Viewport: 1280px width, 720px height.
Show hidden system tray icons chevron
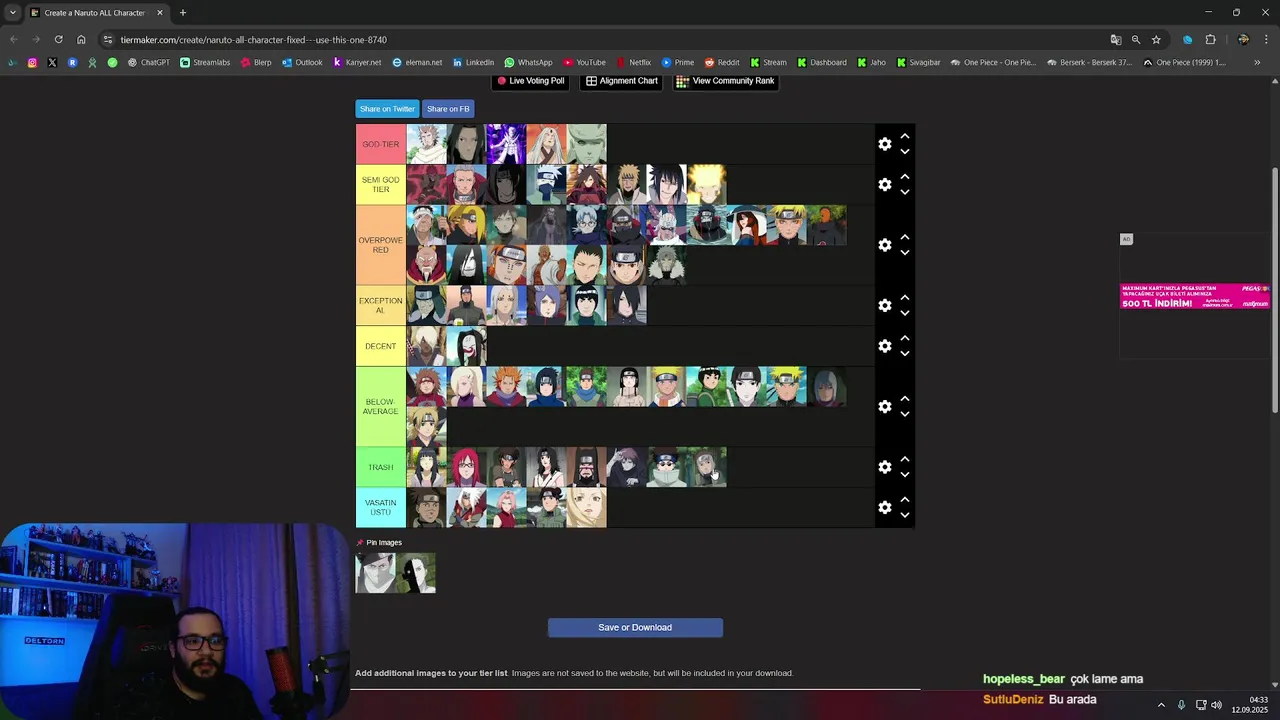1161,705
